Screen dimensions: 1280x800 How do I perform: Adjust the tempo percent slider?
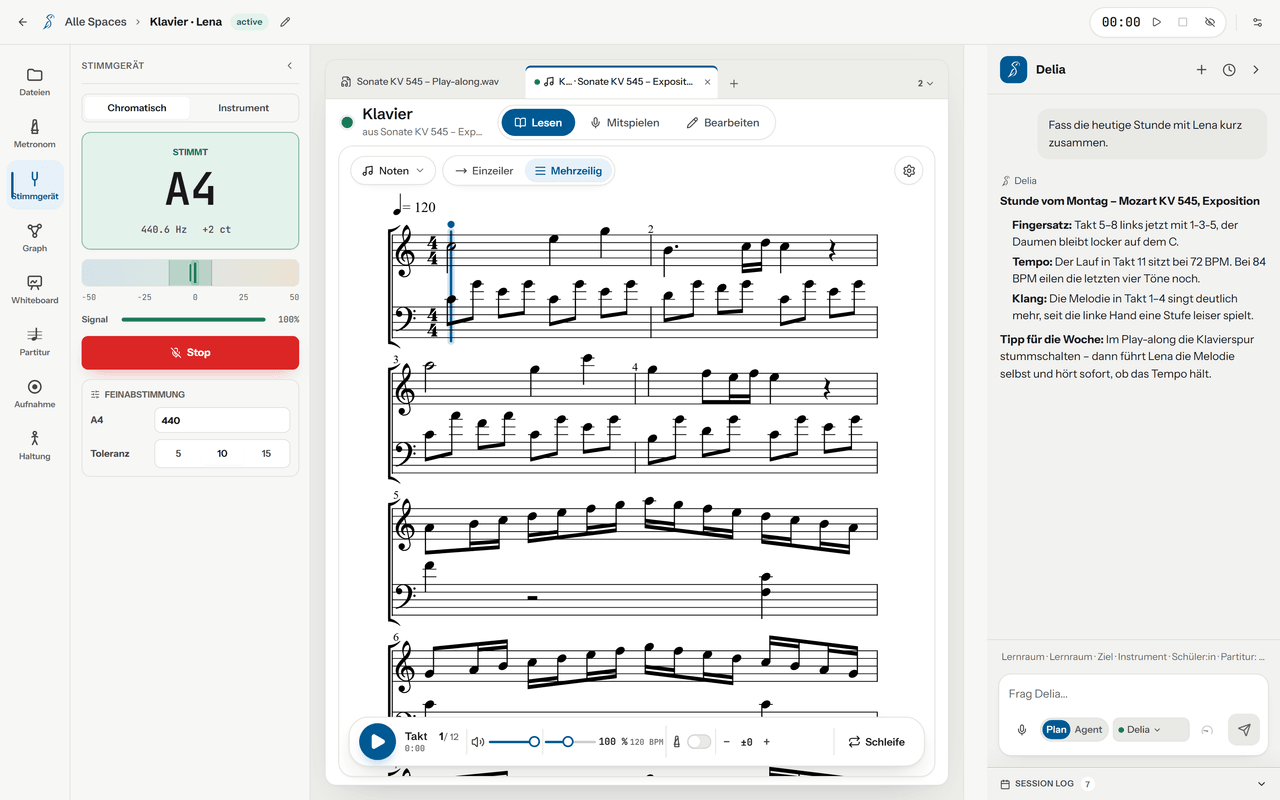coord(572,742)
